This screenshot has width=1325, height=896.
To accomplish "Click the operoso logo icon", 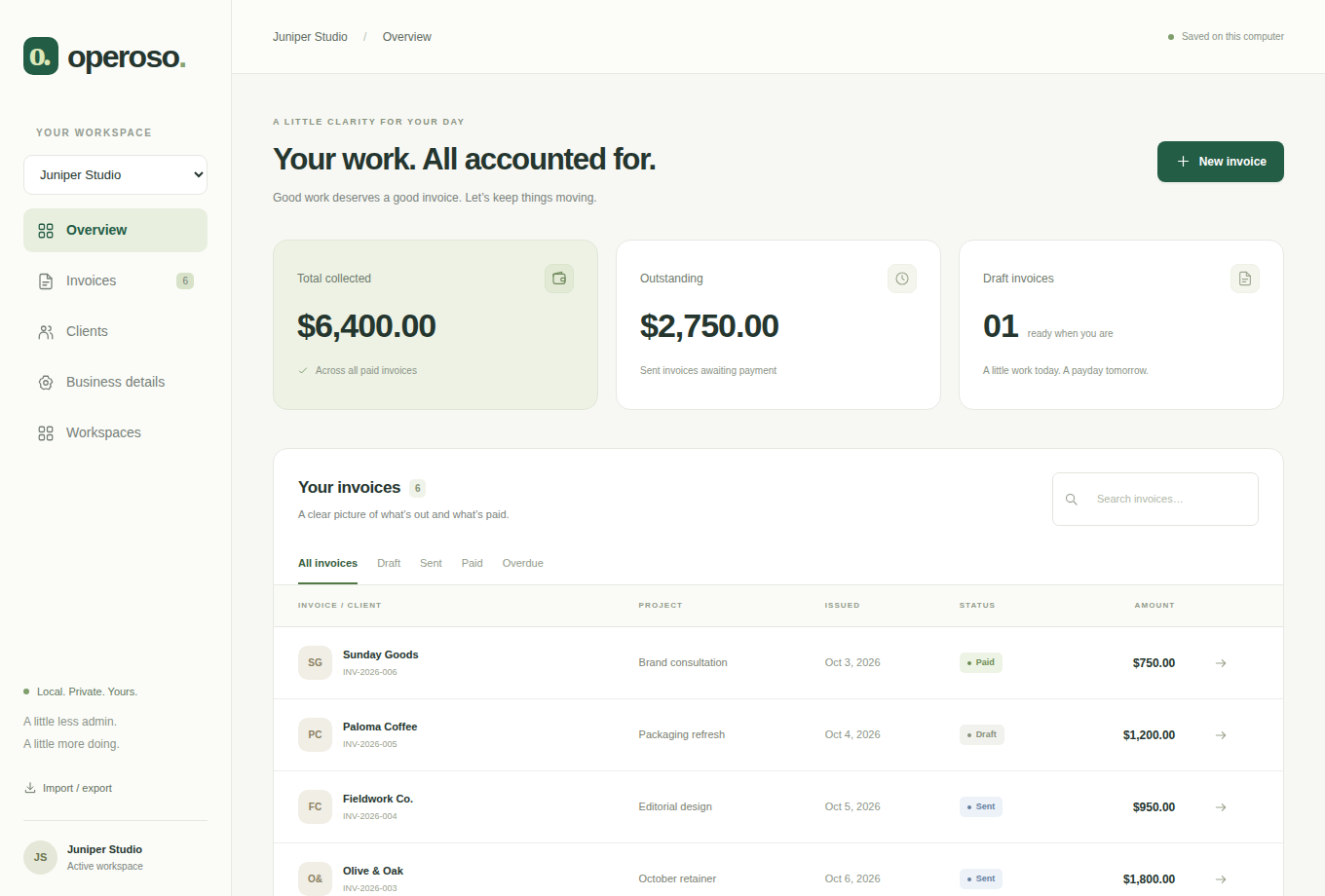I will point(41,56).
